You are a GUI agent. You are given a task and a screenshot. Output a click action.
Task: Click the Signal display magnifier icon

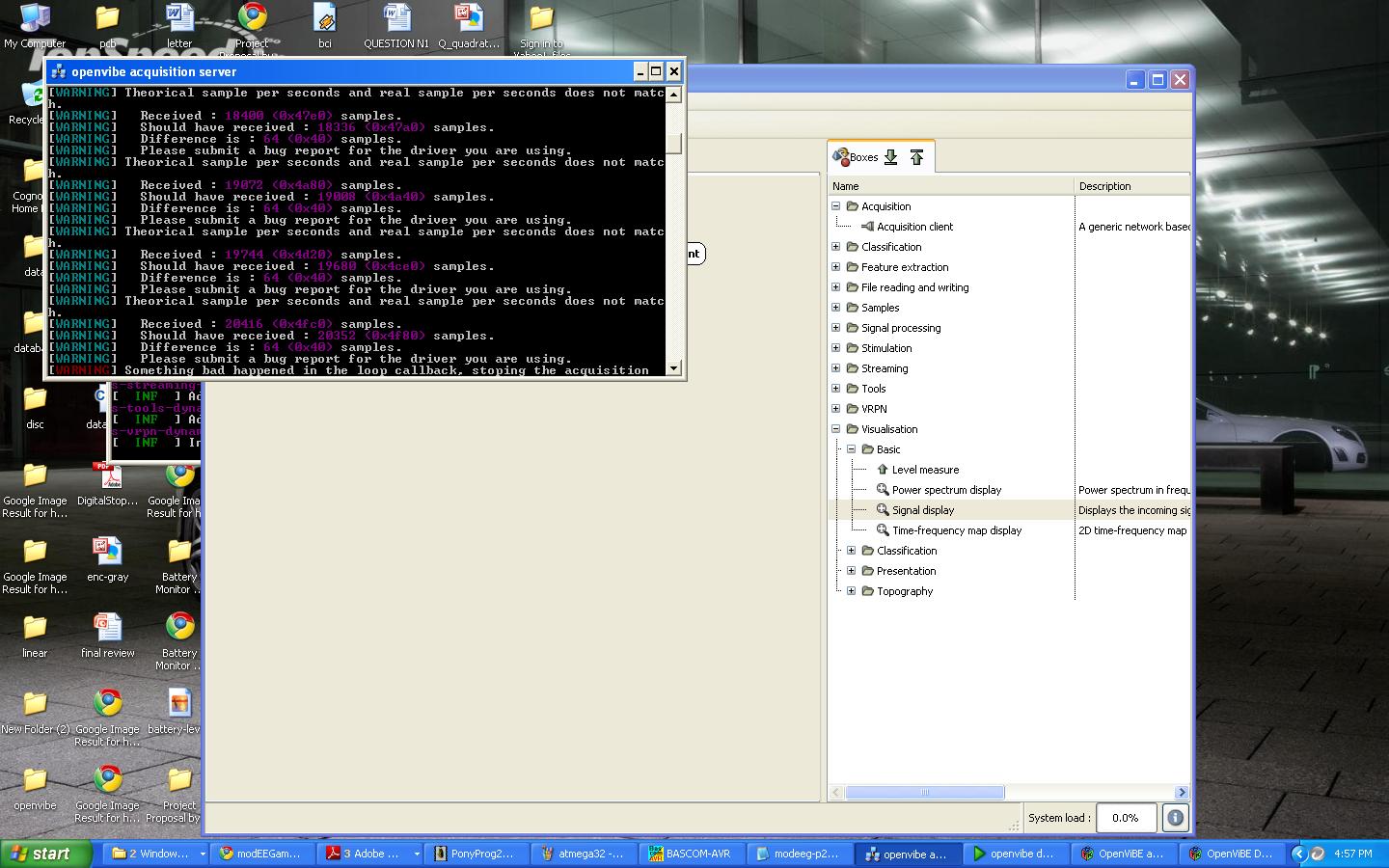coord(883,510)
